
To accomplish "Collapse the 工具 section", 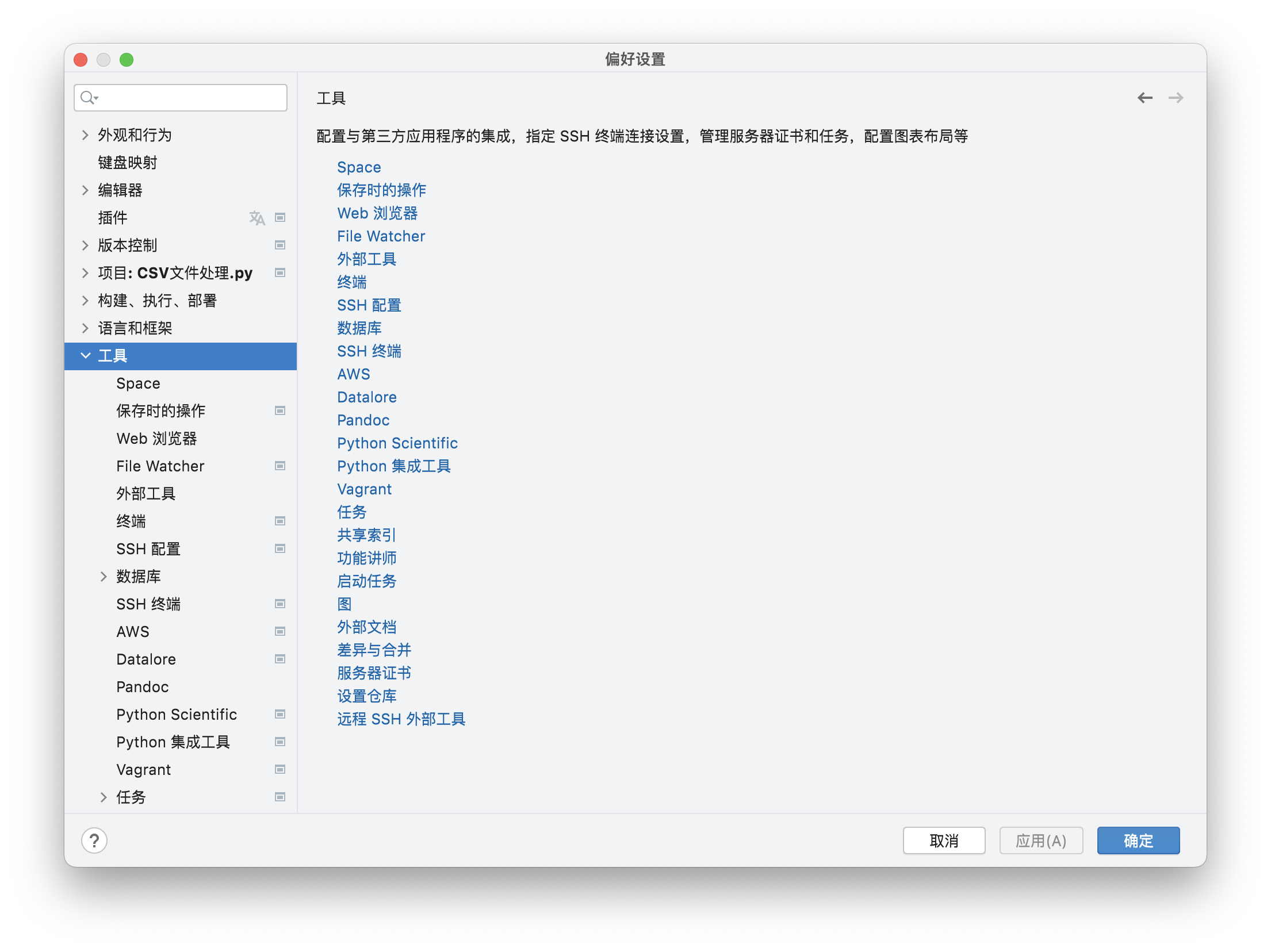I will [85, 356].
